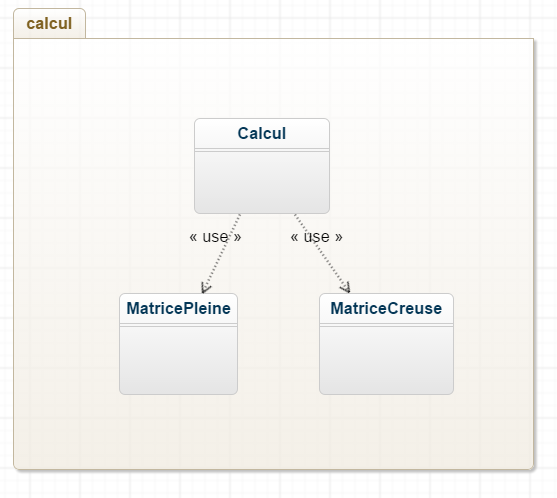This screenshot has height=498, width=557.
Task: Click the arrowhead pointing at MatriceCreuse
Action: tap(346, 288)
